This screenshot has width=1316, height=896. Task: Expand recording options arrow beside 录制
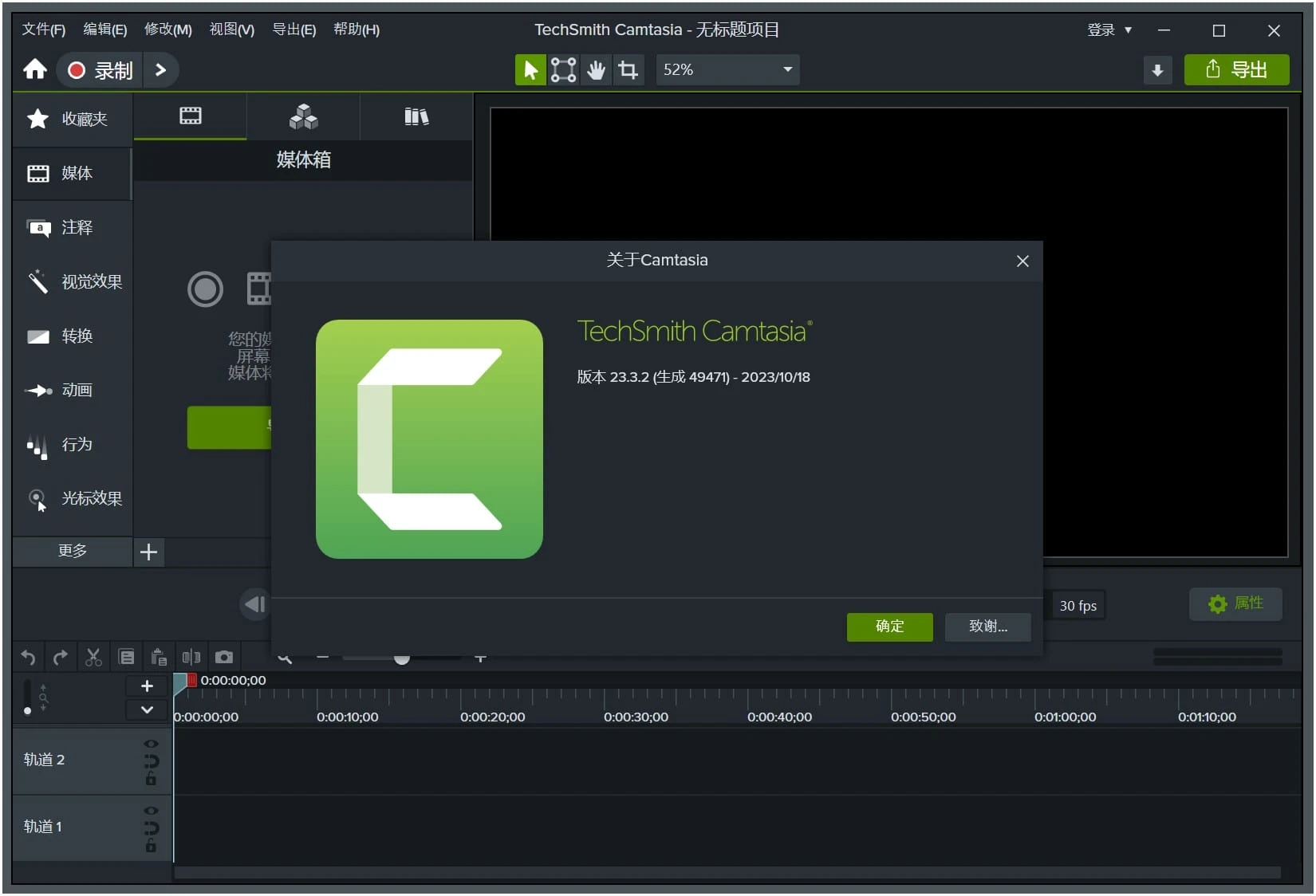pyautogui.click(x=160, y=70)
